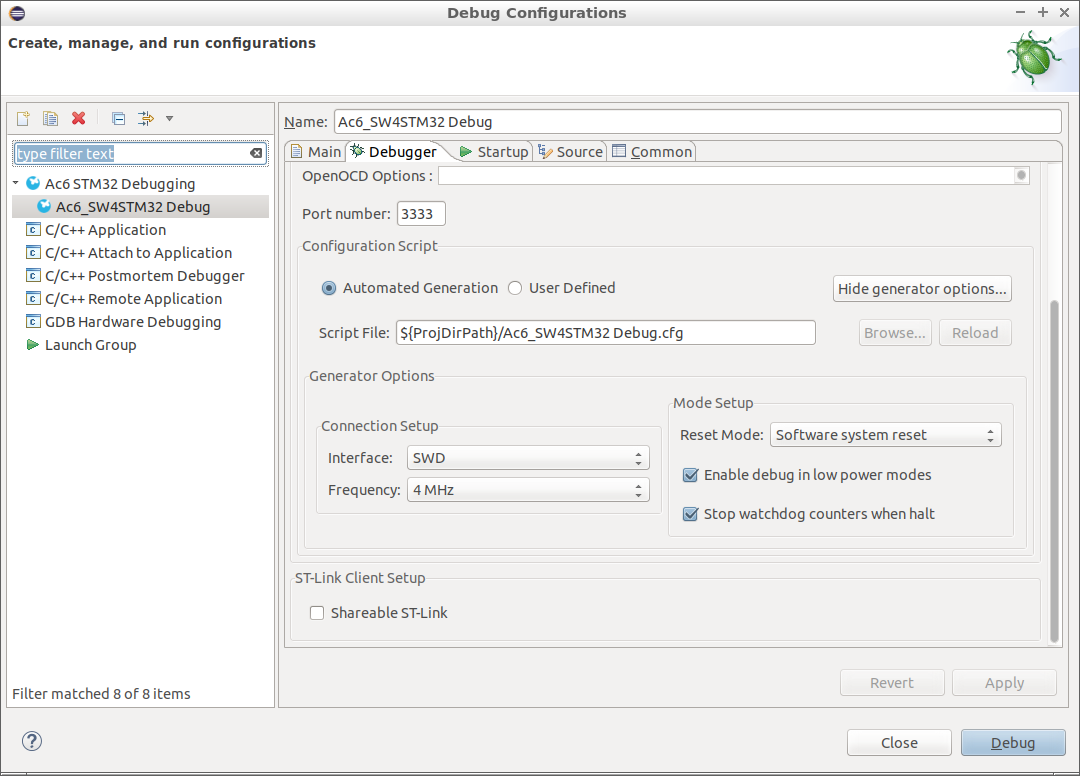Collapse all configurations in the tree

[x=118, y=119]
